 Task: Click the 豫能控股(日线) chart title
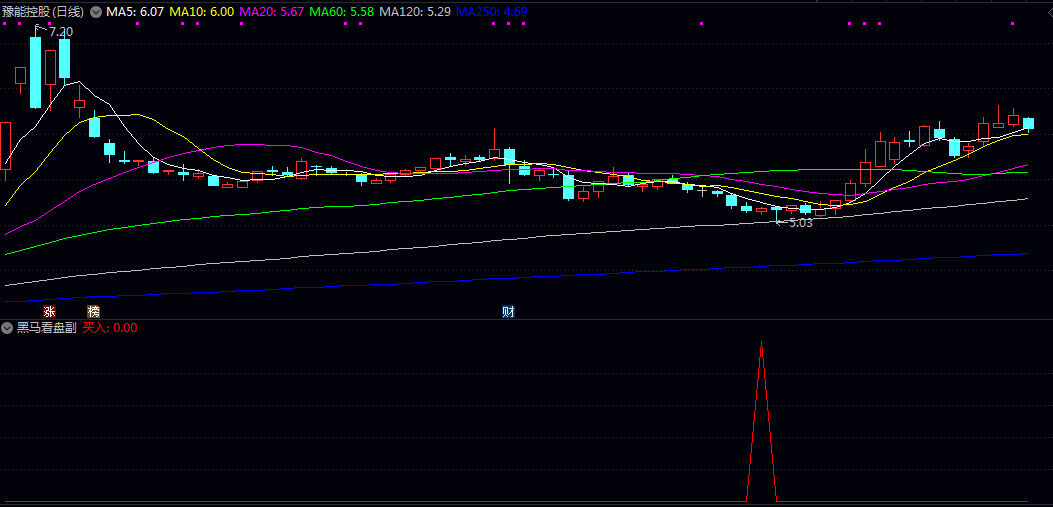[43, 12]
